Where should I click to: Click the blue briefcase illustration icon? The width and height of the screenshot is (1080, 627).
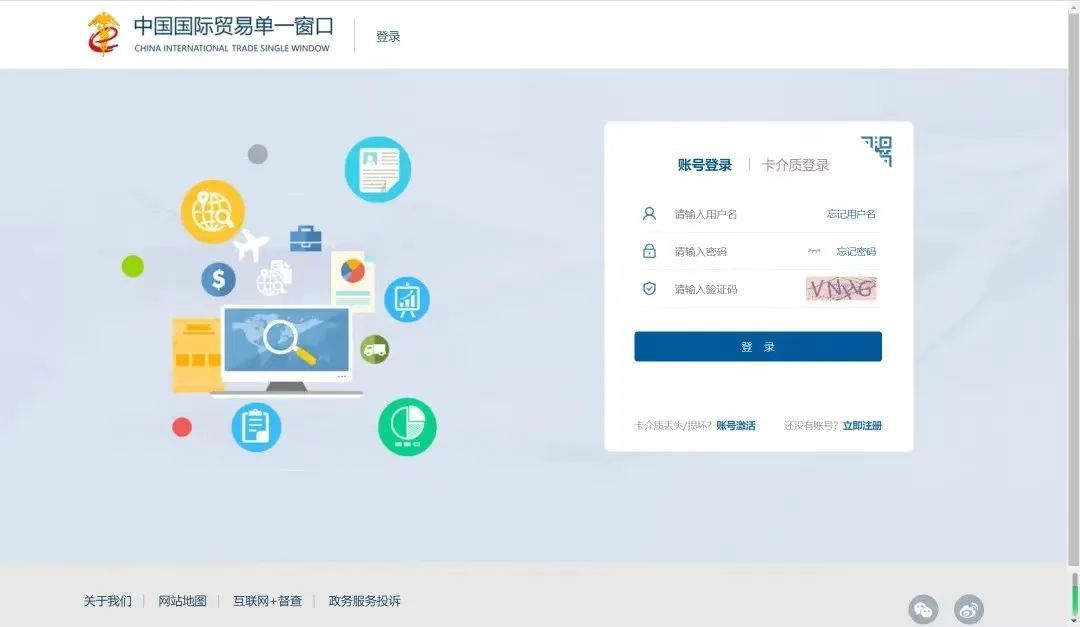click(306, 238)
